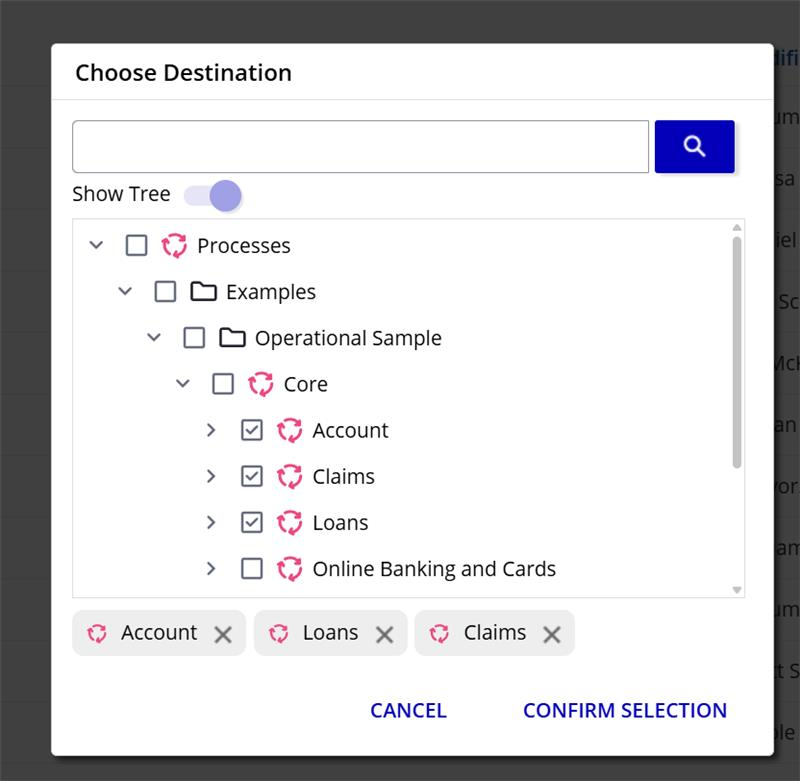Check the Online Banking and Cards checkbox
Viewport: 800px width, 781px height.
tap(252, 569)
